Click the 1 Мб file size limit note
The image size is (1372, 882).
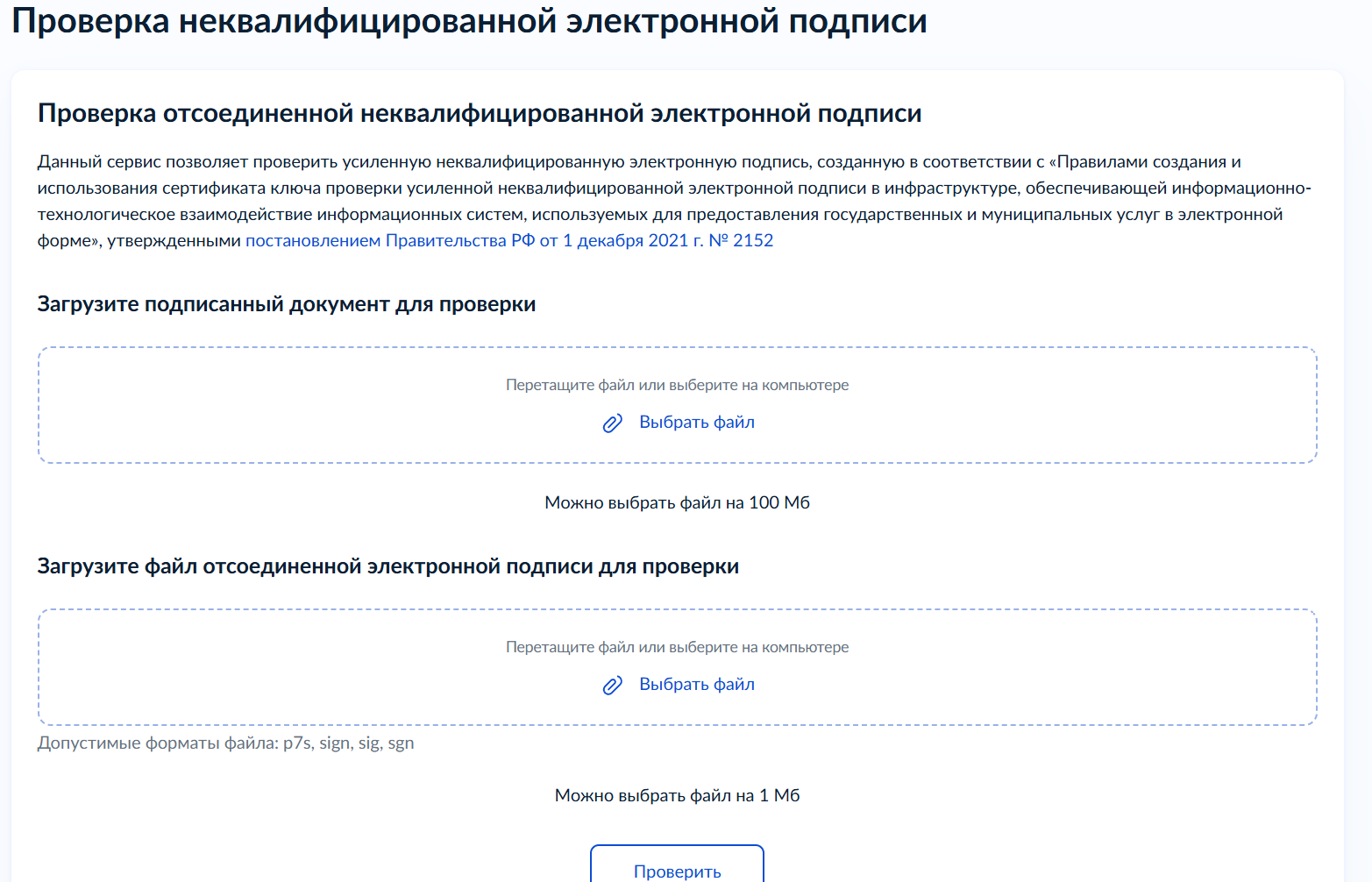point(677,796)
